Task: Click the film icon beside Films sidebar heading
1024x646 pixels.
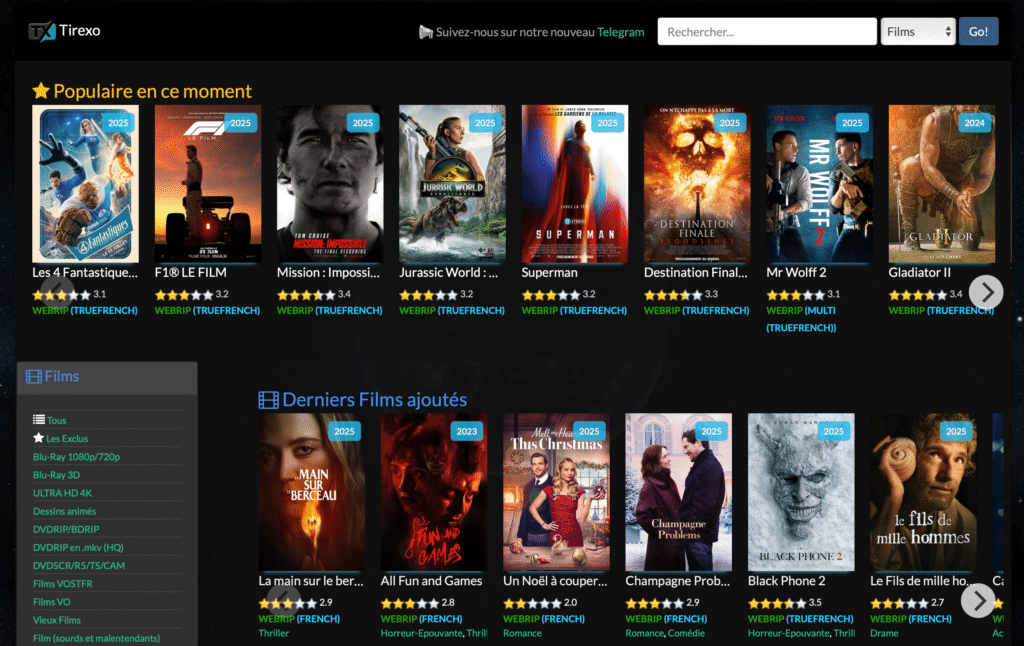Action: pyautogui.click(x=34, y=377)
